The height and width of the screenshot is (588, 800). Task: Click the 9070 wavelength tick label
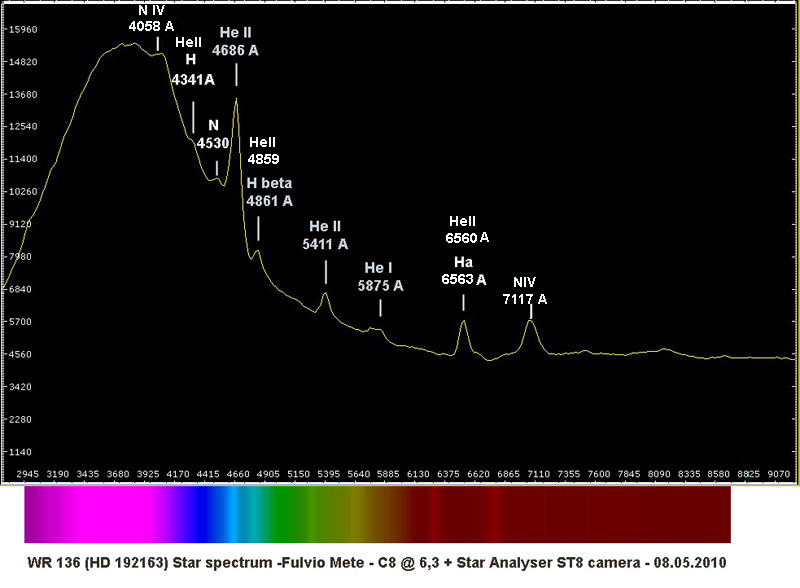pos(779,474)
